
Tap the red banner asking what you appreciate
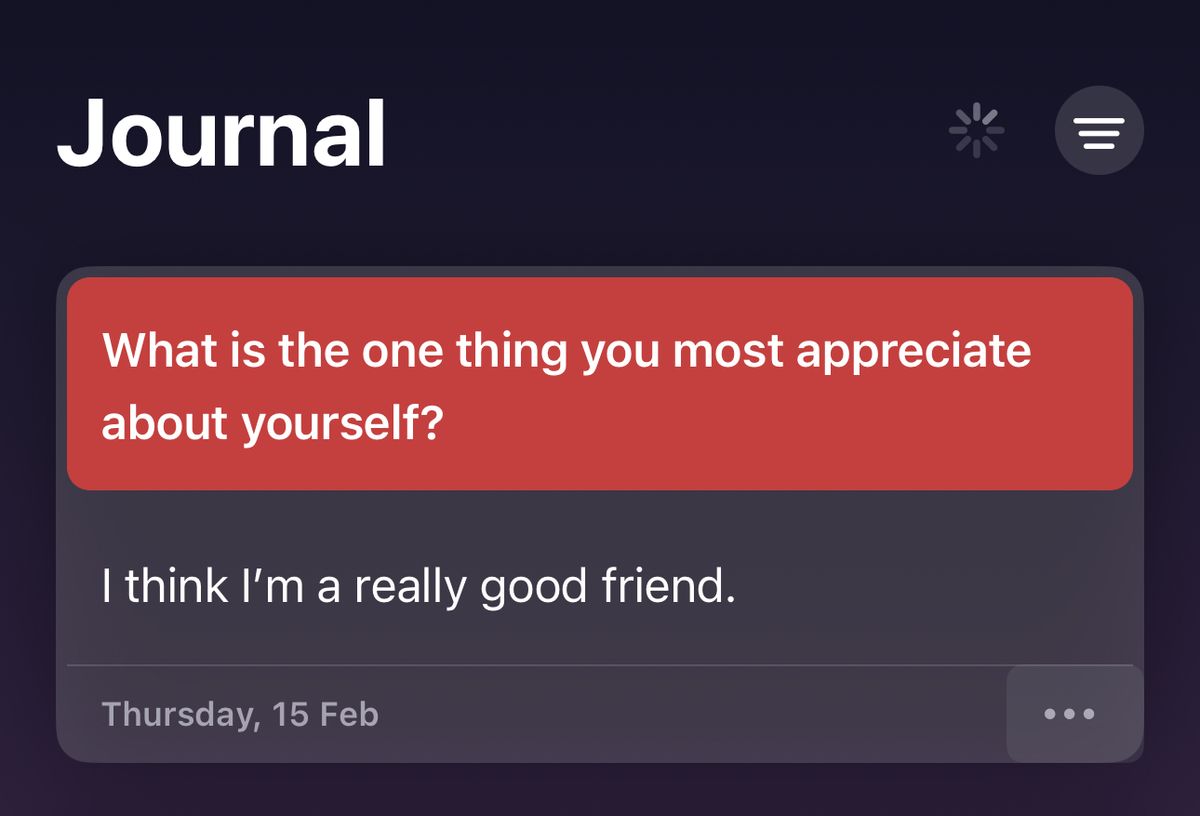coord(600,385)
